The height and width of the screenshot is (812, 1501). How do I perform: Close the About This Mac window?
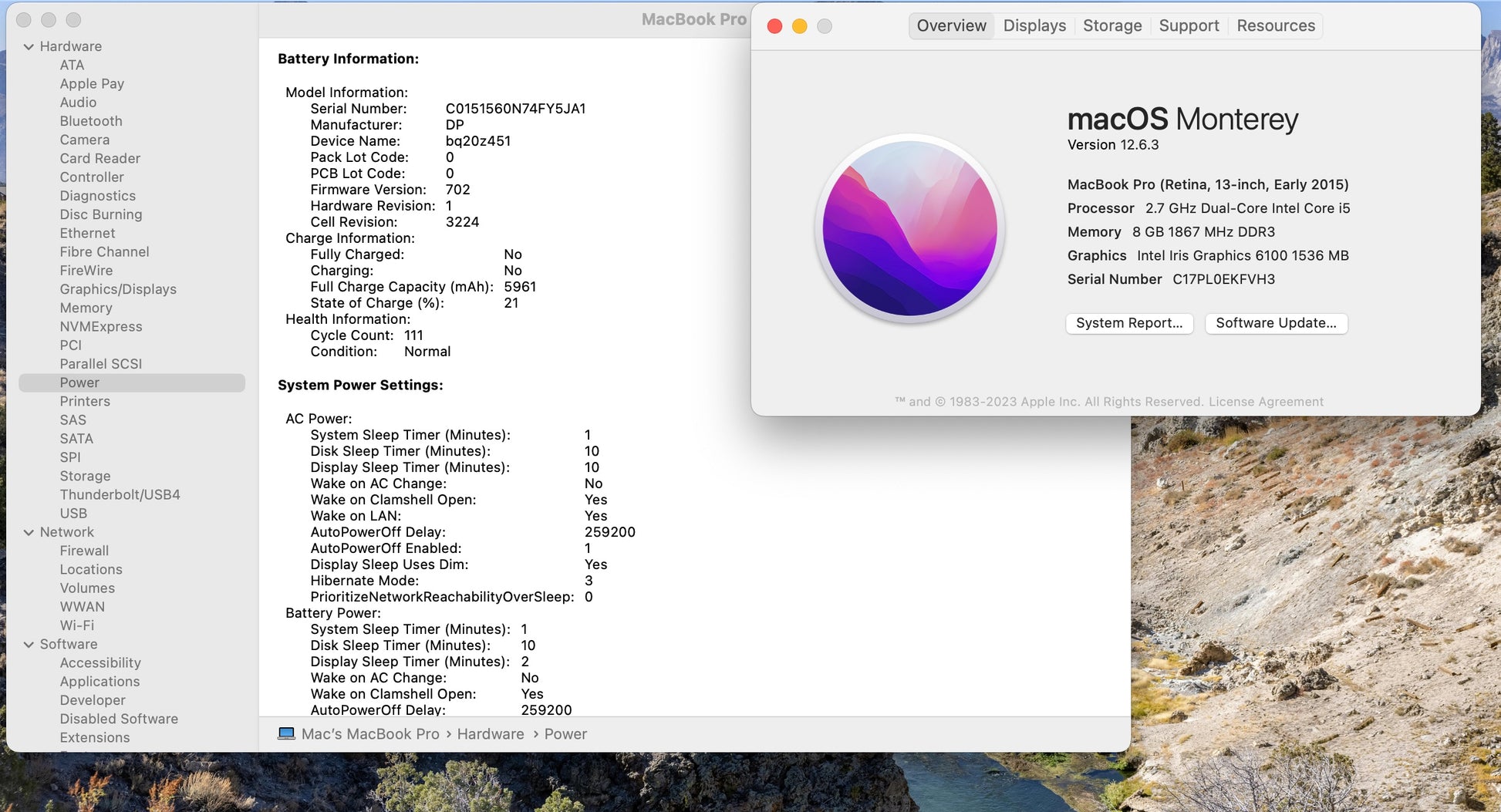[774, 26]
